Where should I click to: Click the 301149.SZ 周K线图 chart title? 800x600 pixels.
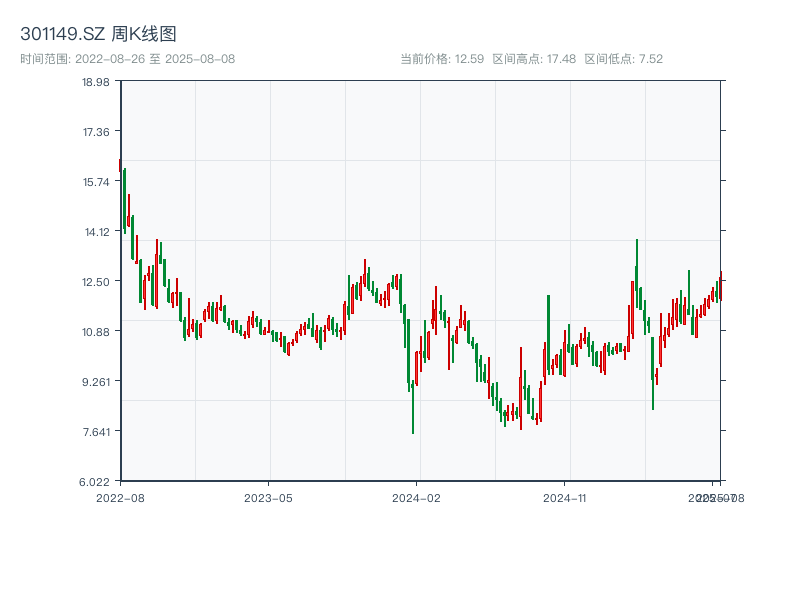click(98, 34)
